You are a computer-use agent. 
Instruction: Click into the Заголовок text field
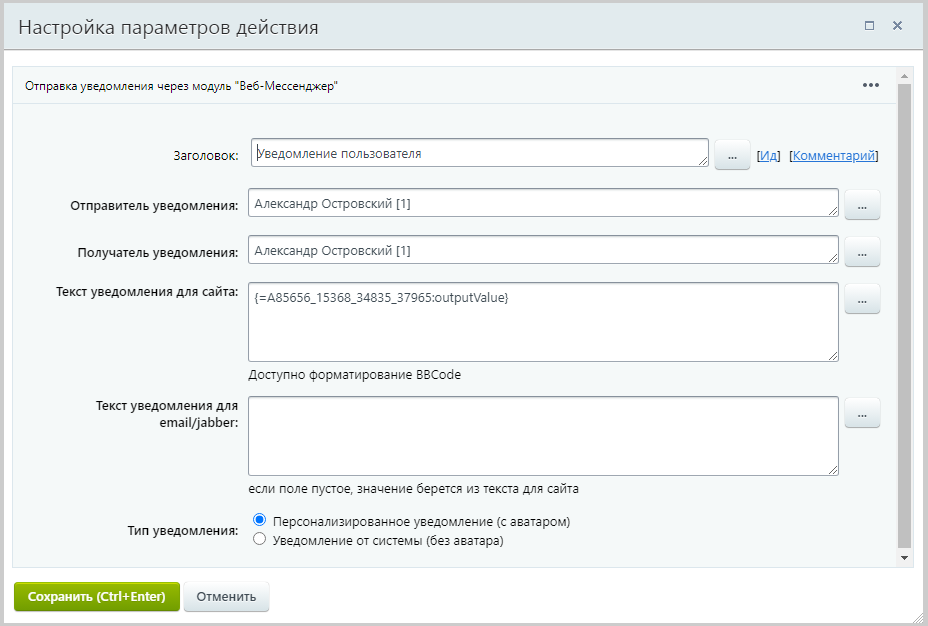pyautogui.click(x=478, y=153)
